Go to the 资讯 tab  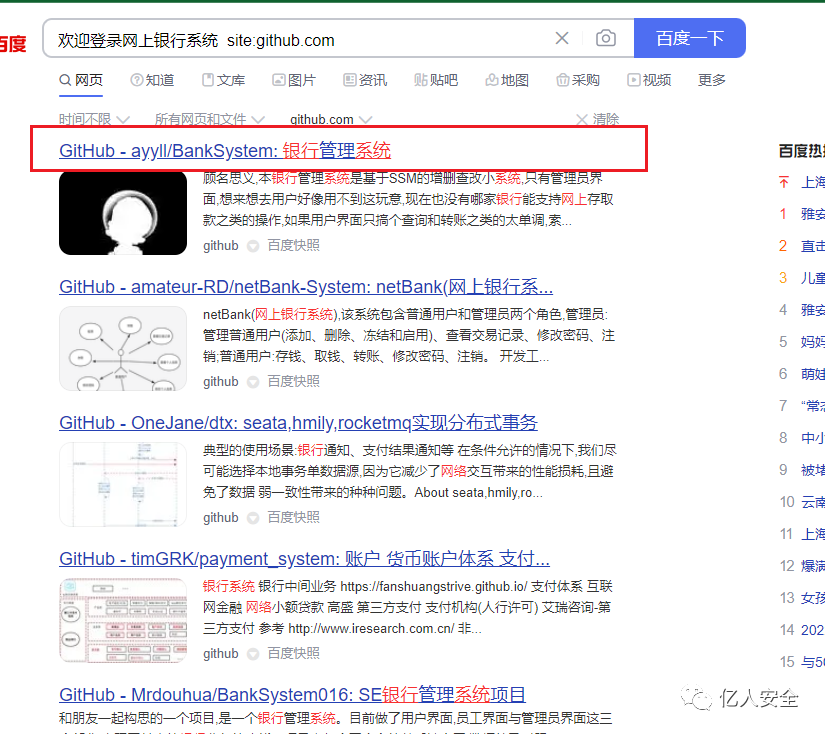(x=365, y=80)
